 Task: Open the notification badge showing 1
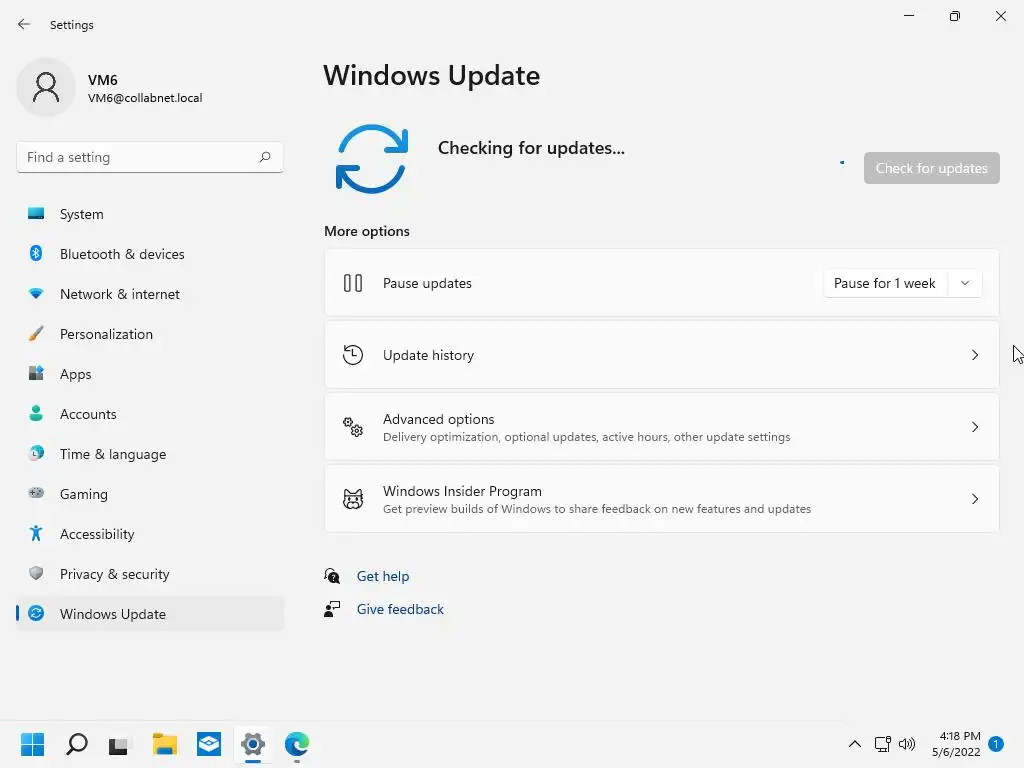pyautogui.click(x=996, y=744)
